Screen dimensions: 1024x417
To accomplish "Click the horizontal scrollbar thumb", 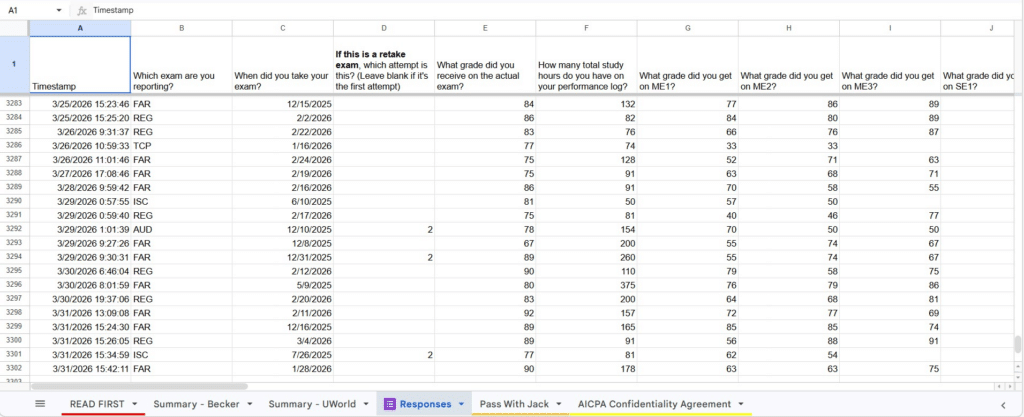I will [138, 386].
